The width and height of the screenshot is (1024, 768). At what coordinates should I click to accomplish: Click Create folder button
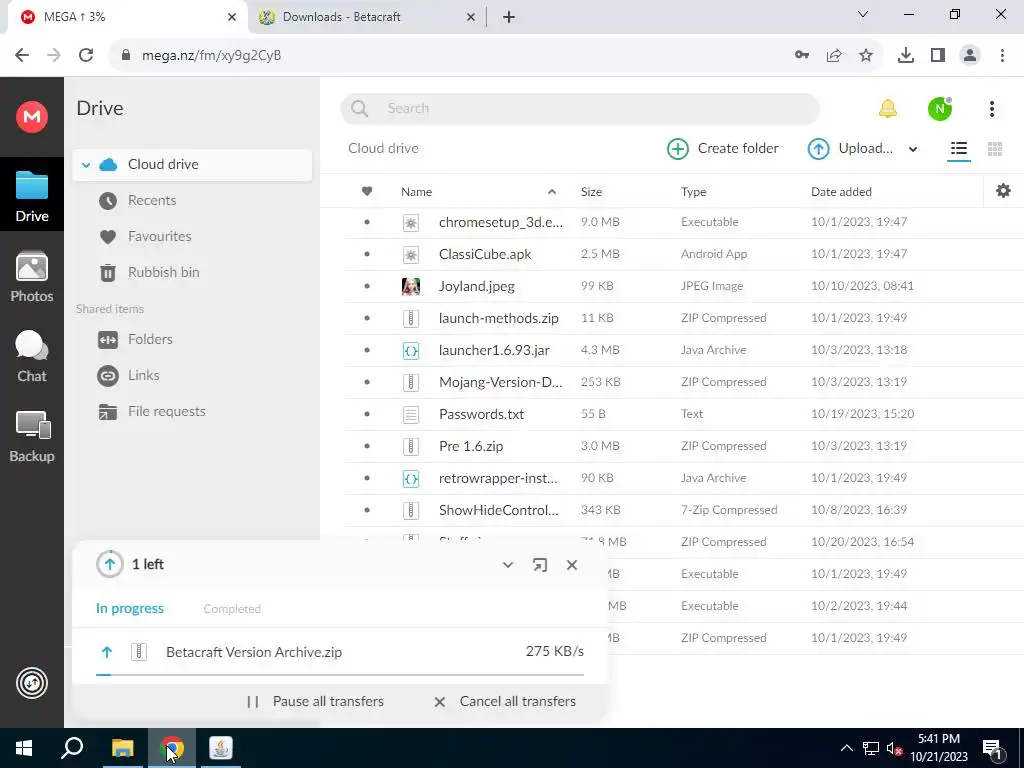tap(722, 149)
